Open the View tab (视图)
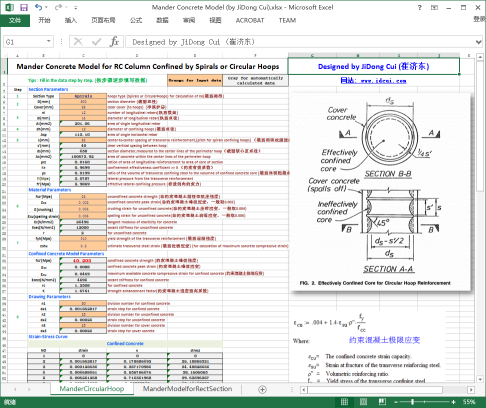Viewport: 486px width, 408px height. click(x=215, y=20)
